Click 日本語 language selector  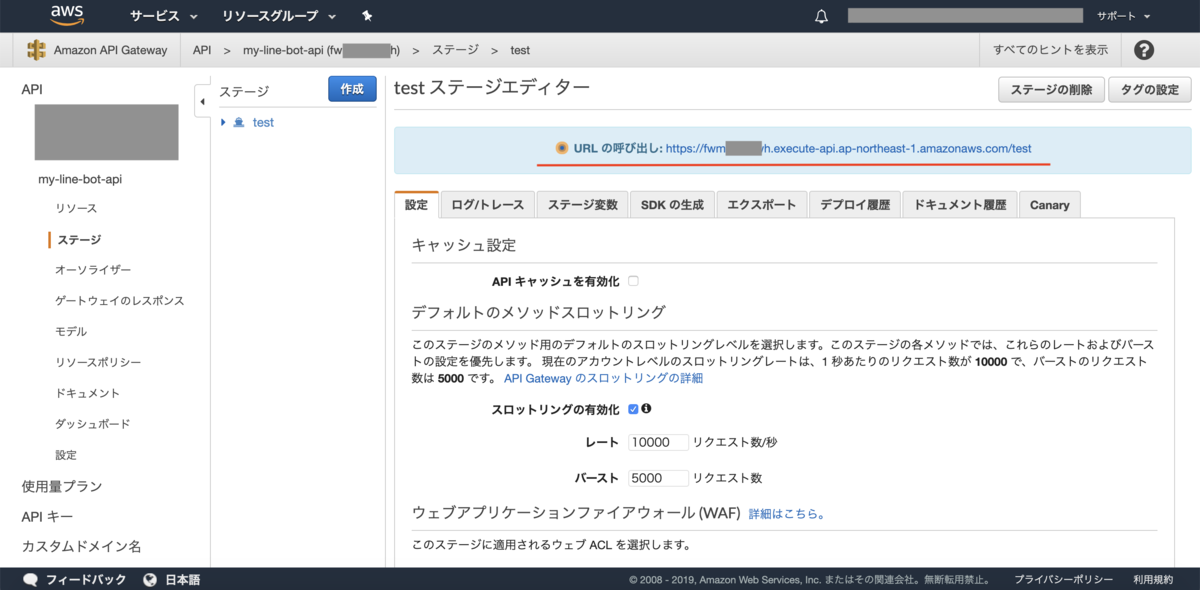[182, 579]
